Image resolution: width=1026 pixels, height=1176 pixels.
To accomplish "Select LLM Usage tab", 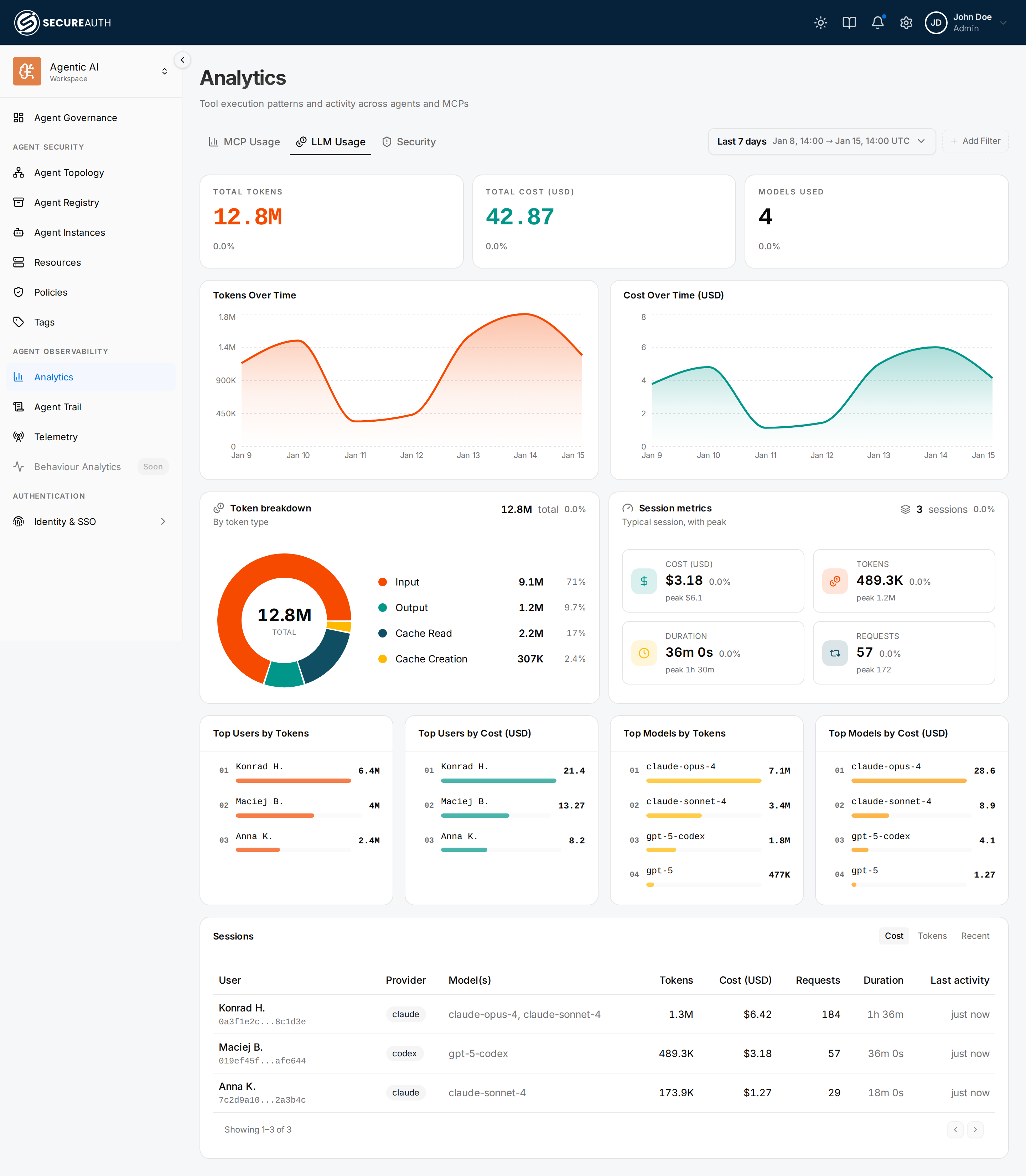I will (330, 142).
